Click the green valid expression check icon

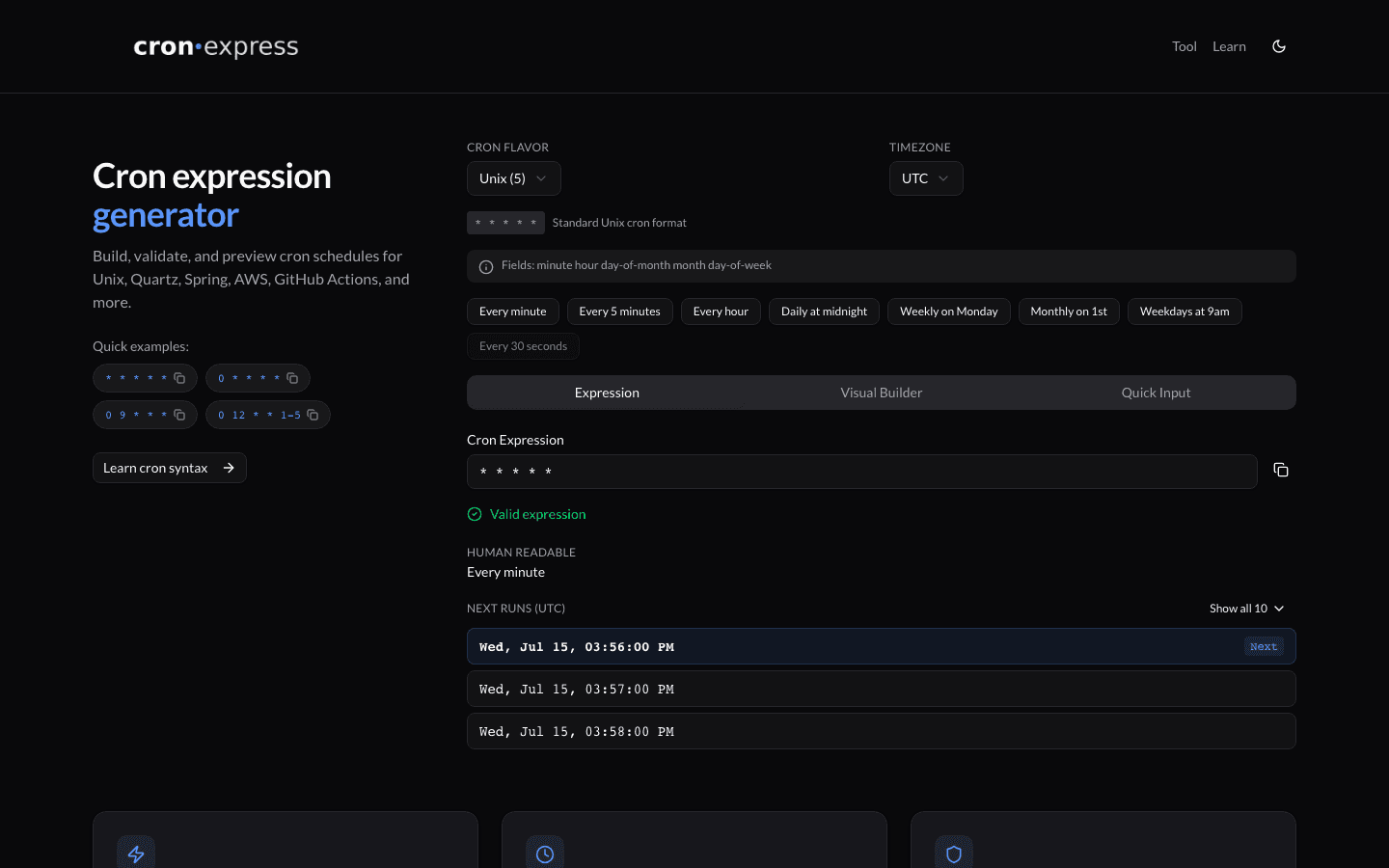click(x=475, y=514)
